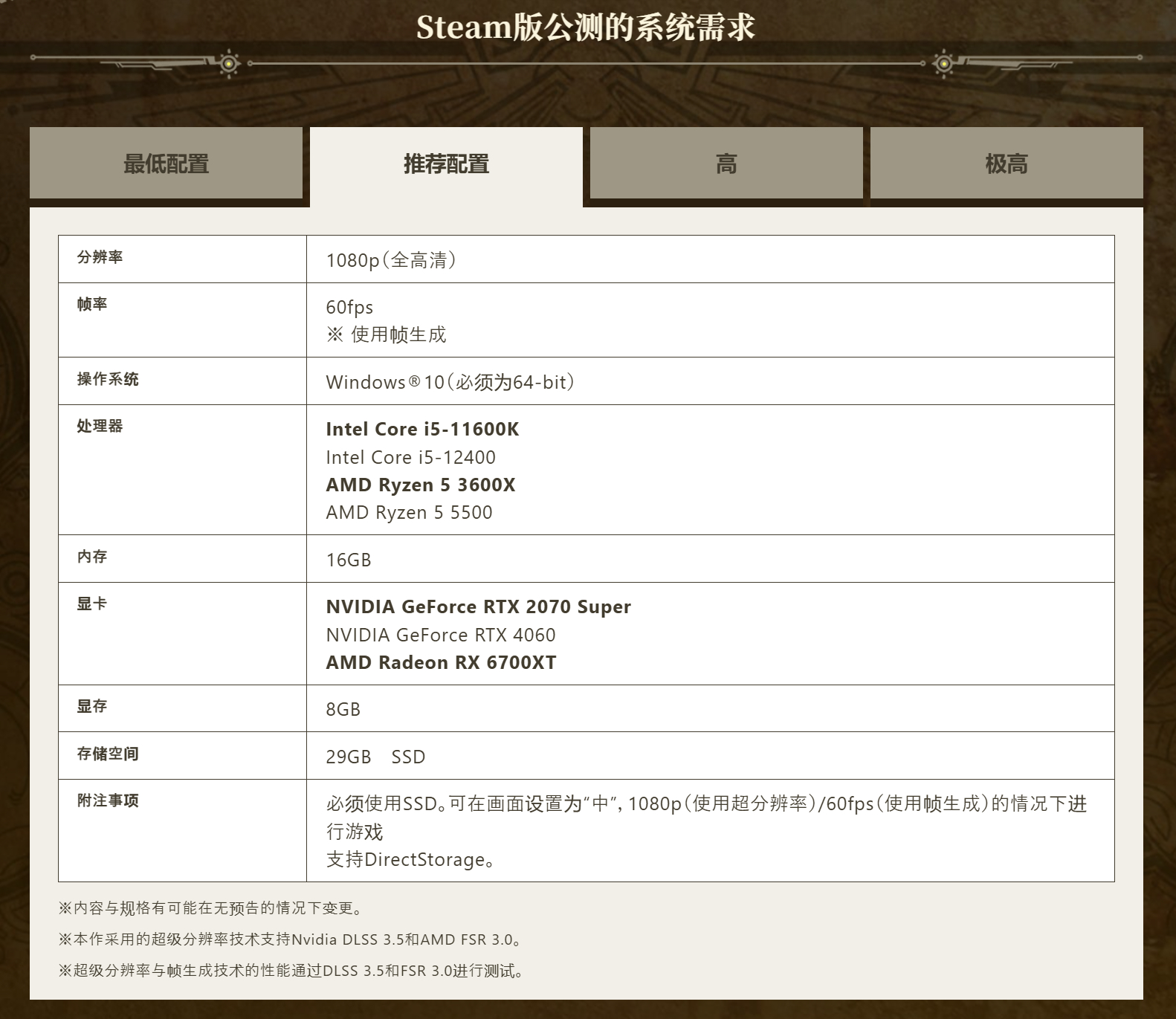This screenshot has width=1176, height=1019.
Task: Click AMD Ryzen 5 5500 text
Action: point(409,512)
